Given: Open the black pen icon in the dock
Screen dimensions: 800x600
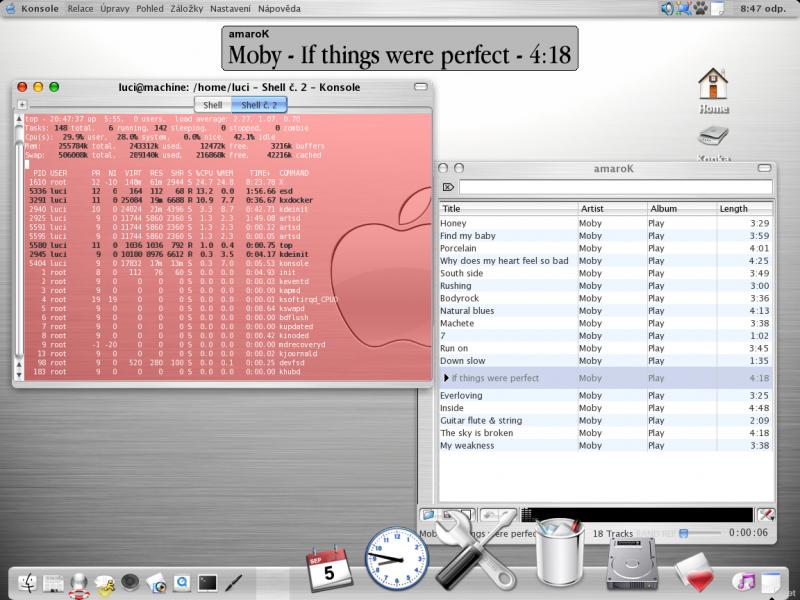Looking at the screenshot, I should click(233, 583).
